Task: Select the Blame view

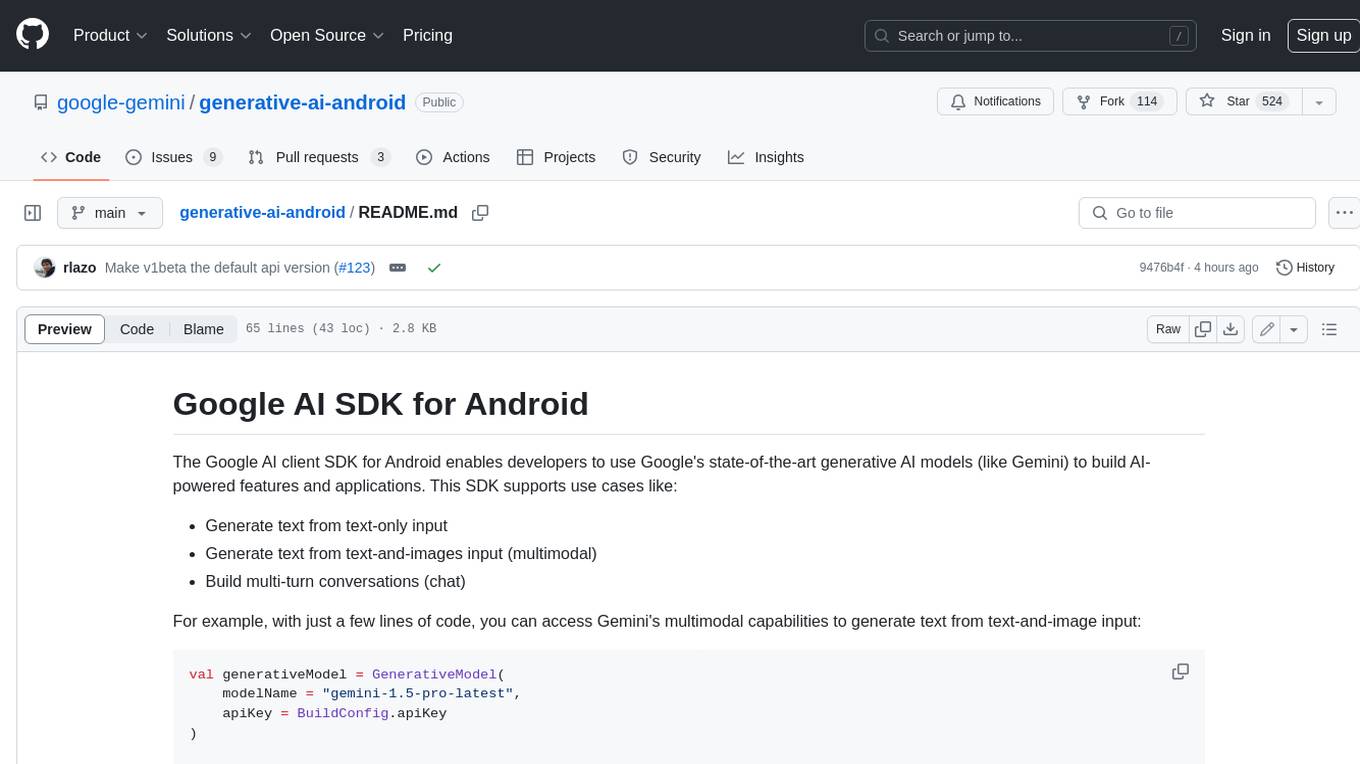Action: pyautogui.click(x=204, y=329)
